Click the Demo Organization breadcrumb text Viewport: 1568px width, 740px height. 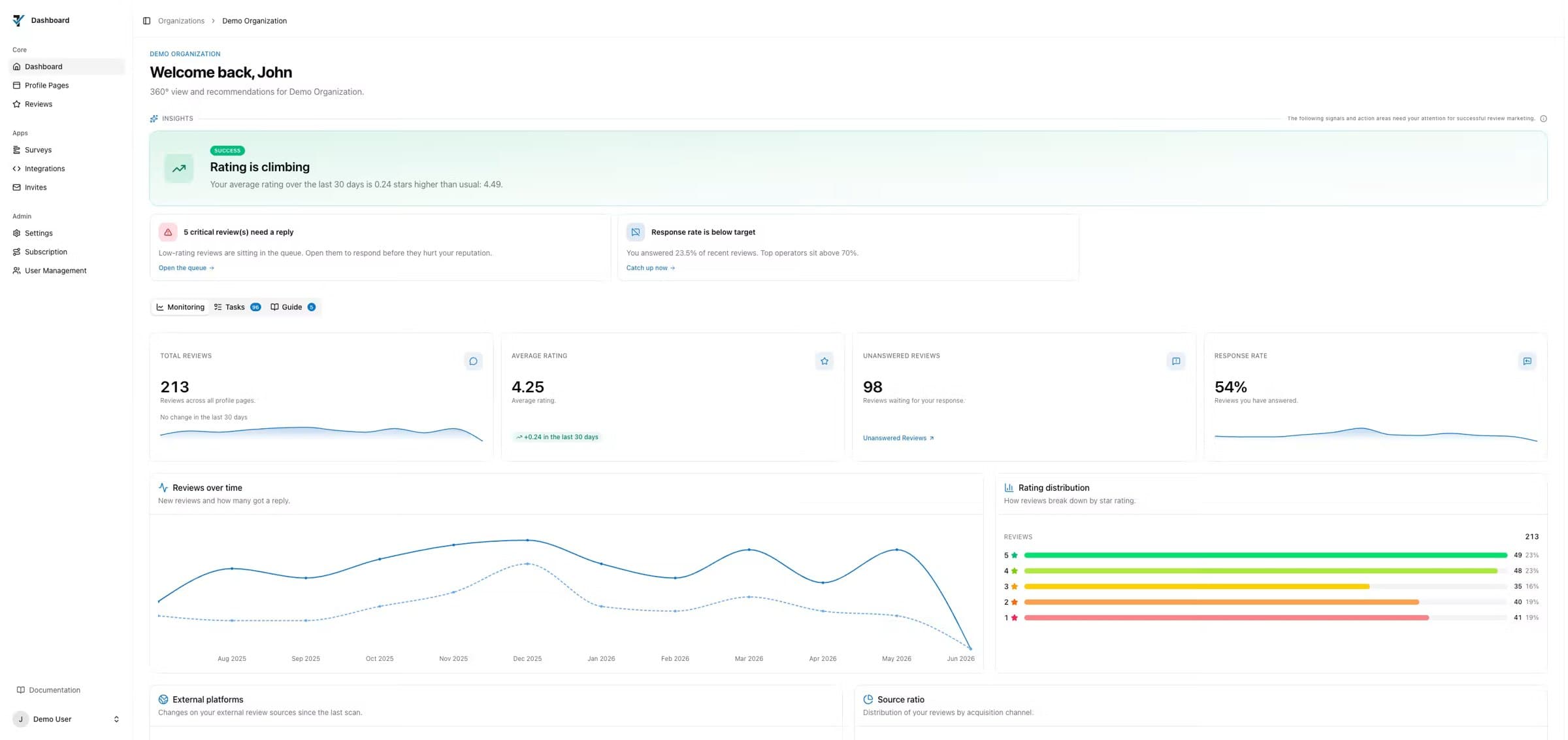(x=254, y=21)
